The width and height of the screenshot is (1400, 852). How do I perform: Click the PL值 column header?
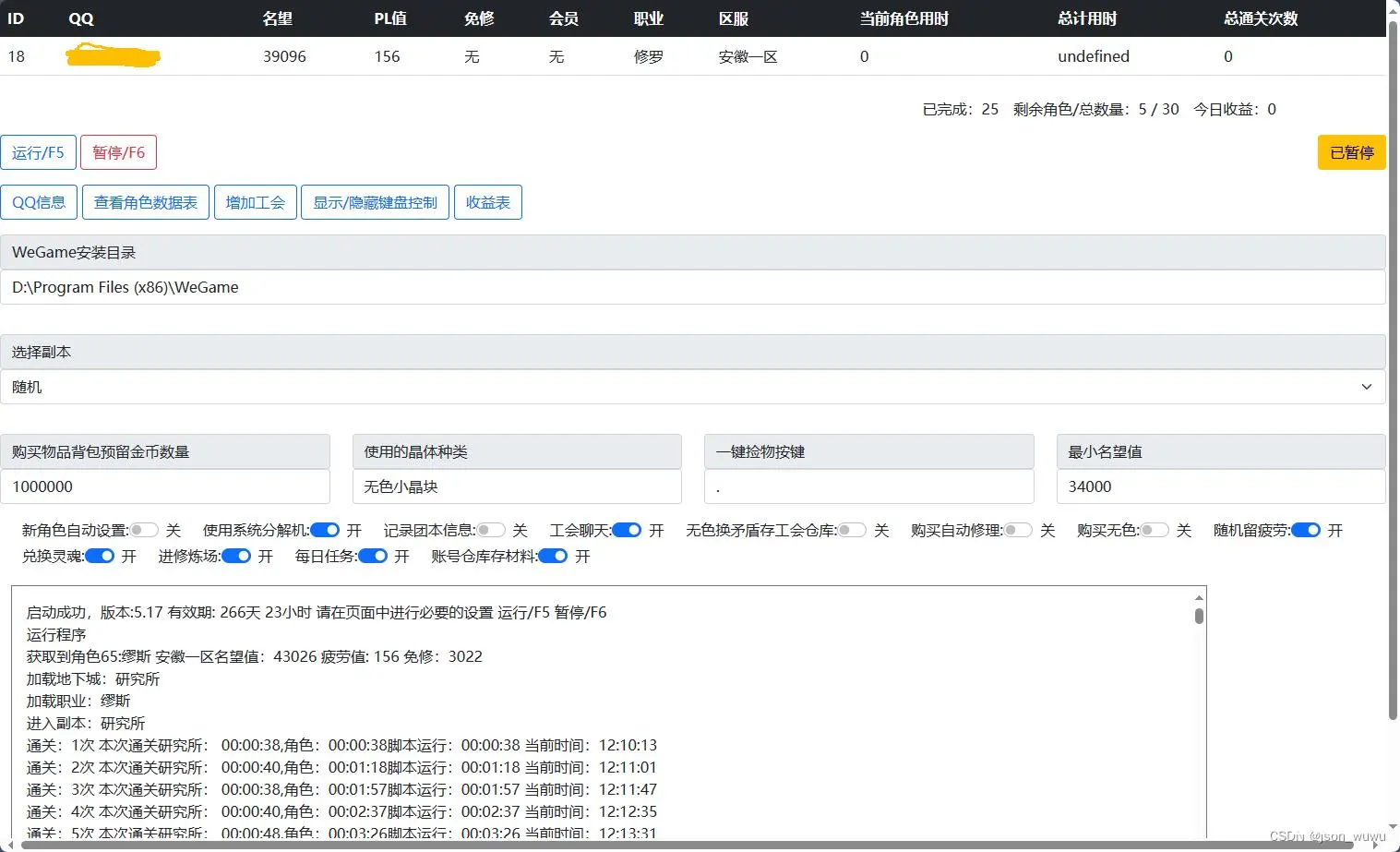[x=390, y=18]
